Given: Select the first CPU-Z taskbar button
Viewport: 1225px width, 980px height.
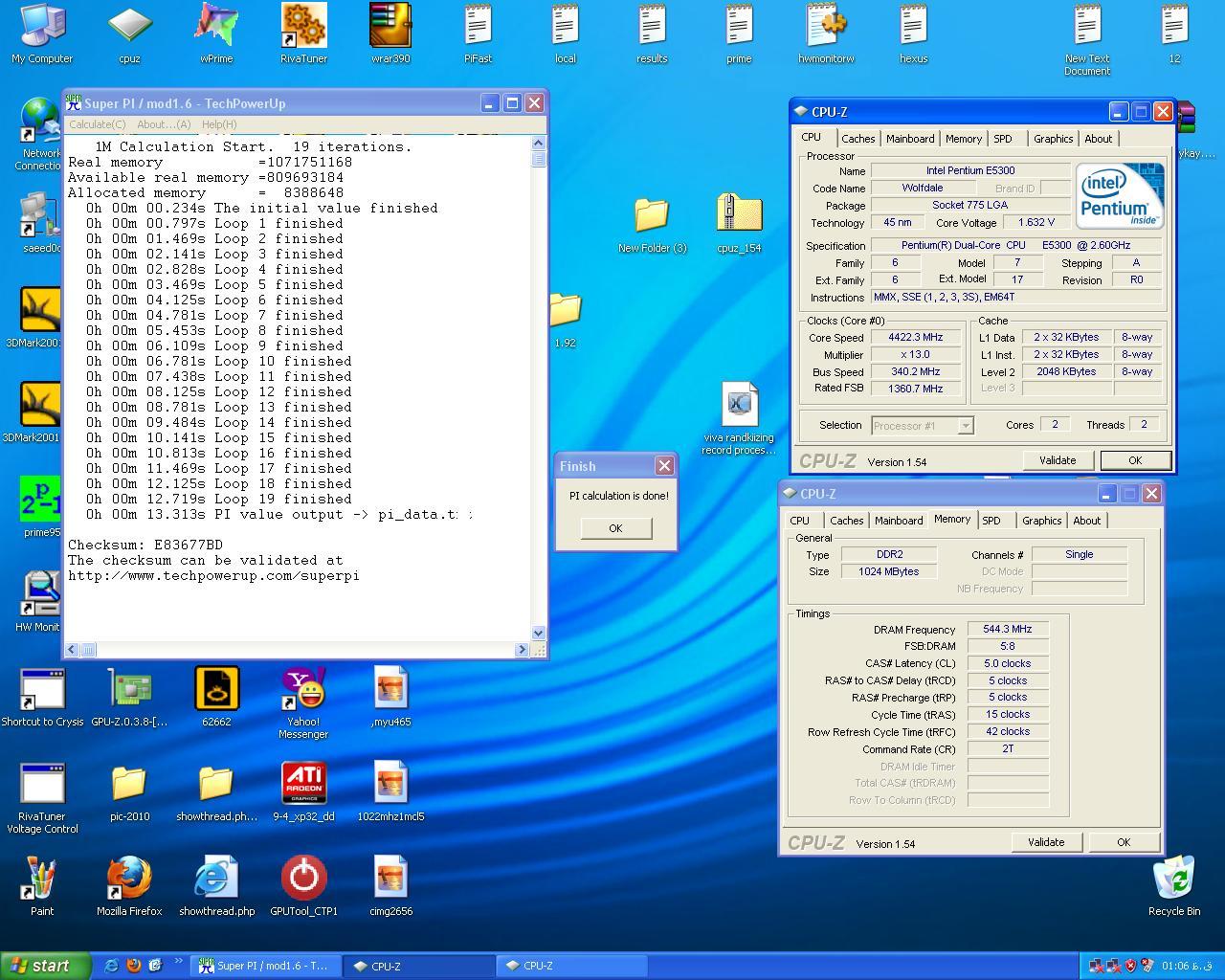Looking at the screenshot, I should (x=418, y=966).
